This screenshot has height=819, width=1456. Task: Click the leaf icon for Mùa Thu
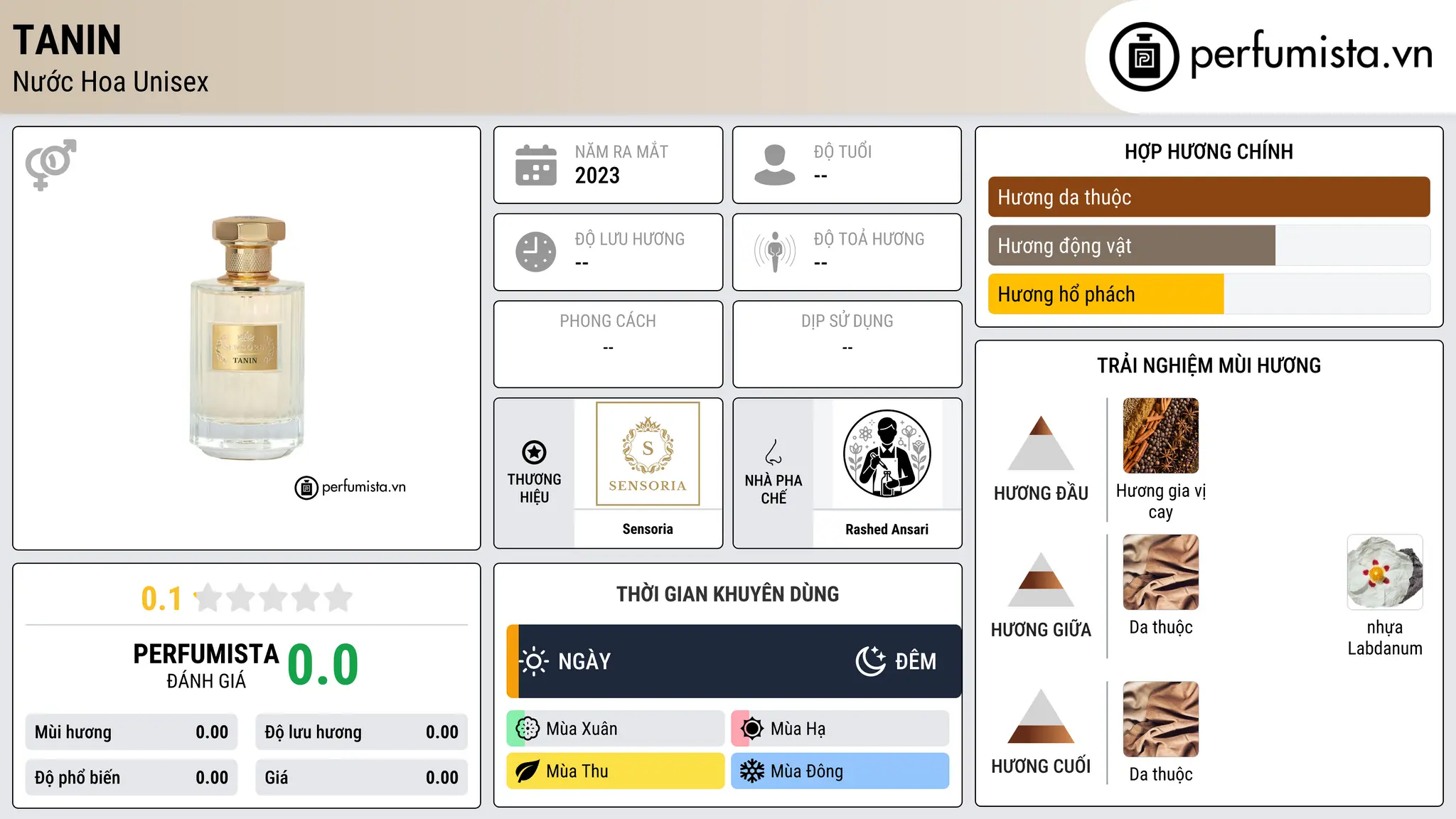[528, 771]
